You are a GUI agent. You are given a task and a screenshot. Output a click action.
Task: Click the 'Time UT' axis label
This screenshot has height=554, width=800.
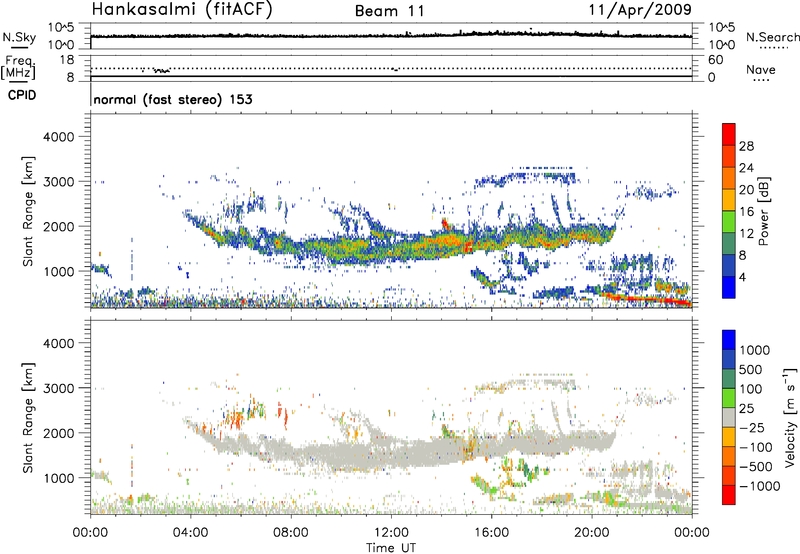[x=391, y=548]
